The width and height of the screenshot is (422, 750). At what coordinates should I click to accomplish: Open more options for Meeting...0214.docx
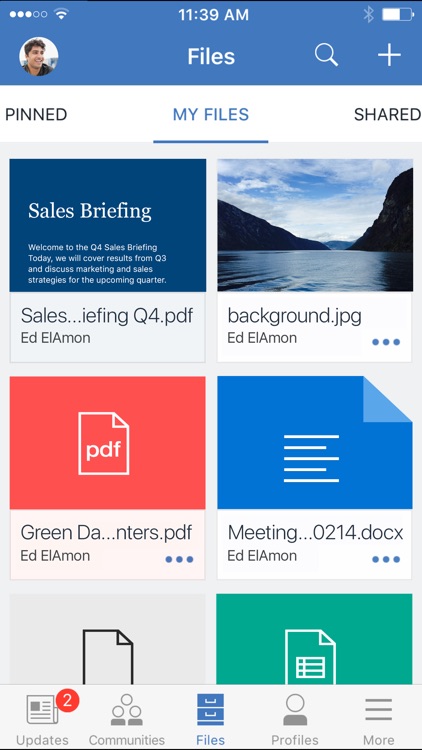click(x=386, y=559)
